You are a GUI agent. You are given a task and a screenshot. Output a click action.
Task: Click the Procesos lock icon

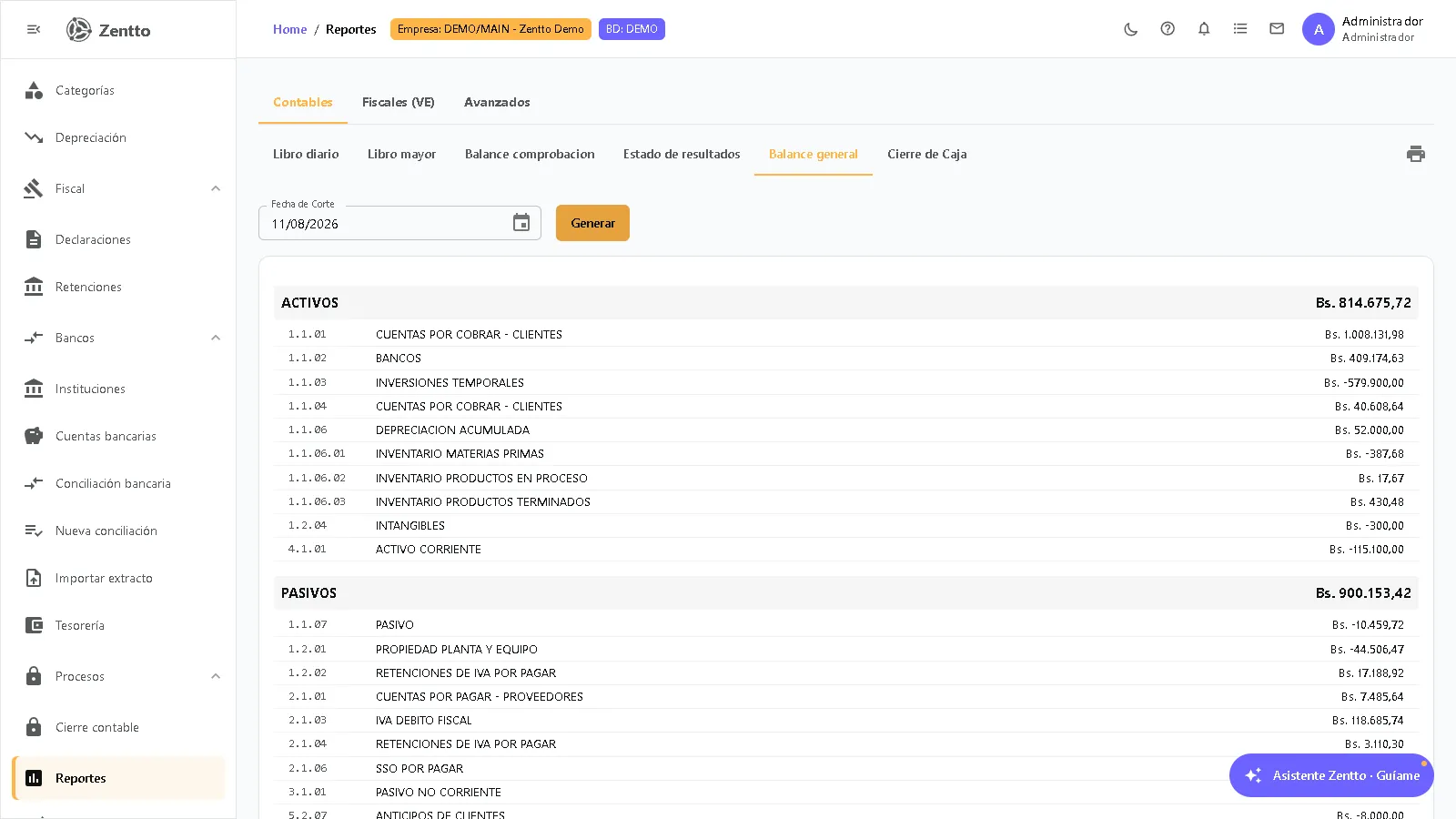tap(34, 676)
